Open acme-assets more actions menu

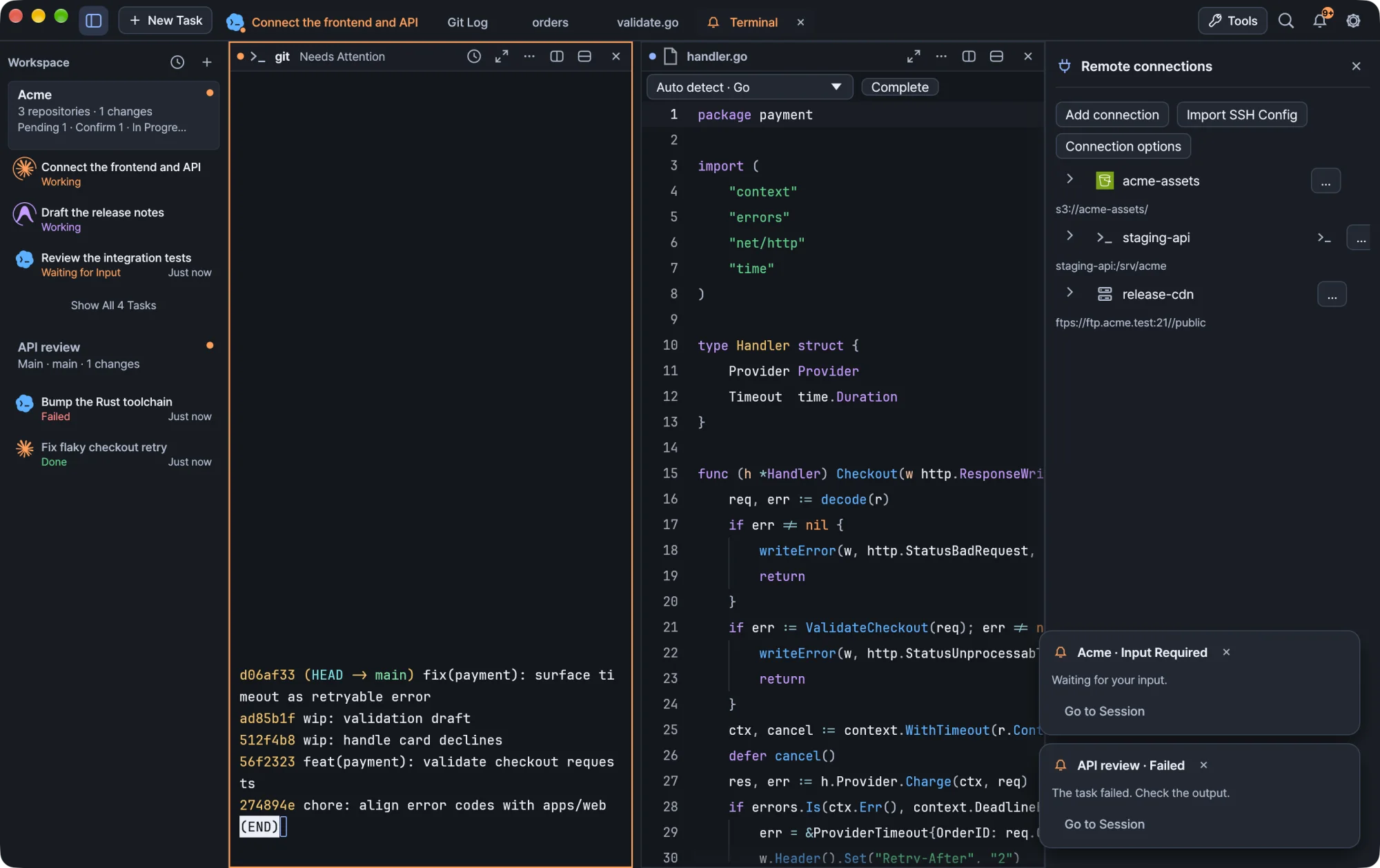pos(1325,181)
